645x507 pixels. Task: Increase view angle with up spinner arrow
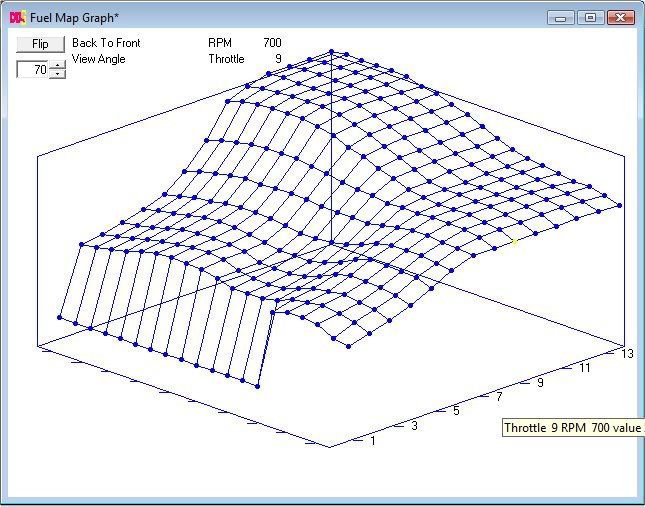57,66
